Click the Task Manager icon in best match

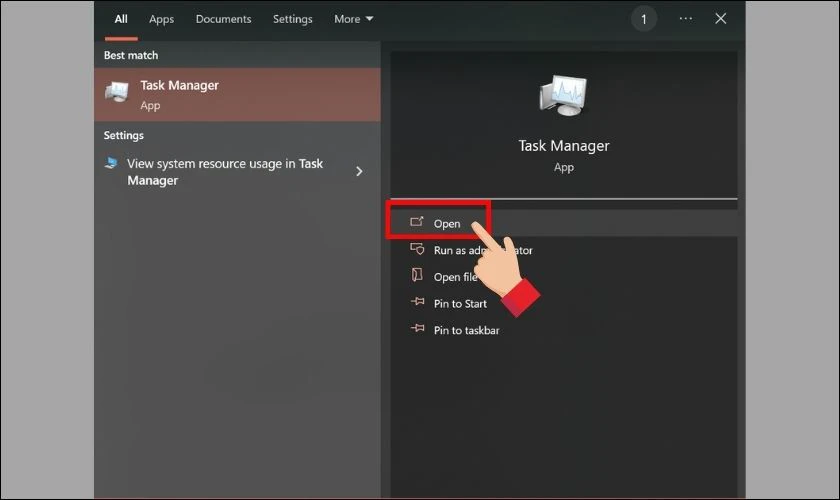(x=117, y=92)
